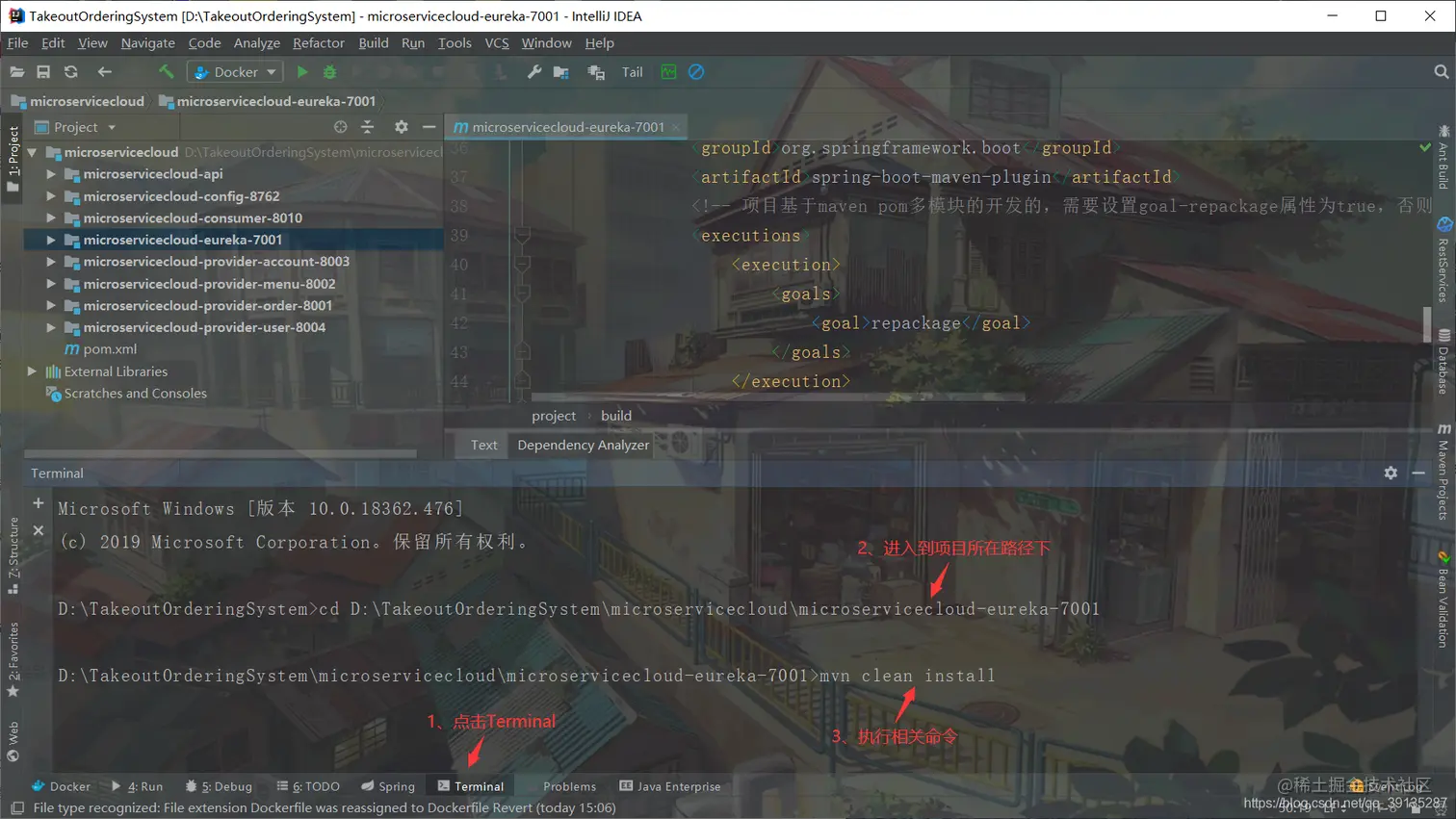
Task: Click the microservicecloud breadcrumb in navigation bar
Action: pos(78,101)
